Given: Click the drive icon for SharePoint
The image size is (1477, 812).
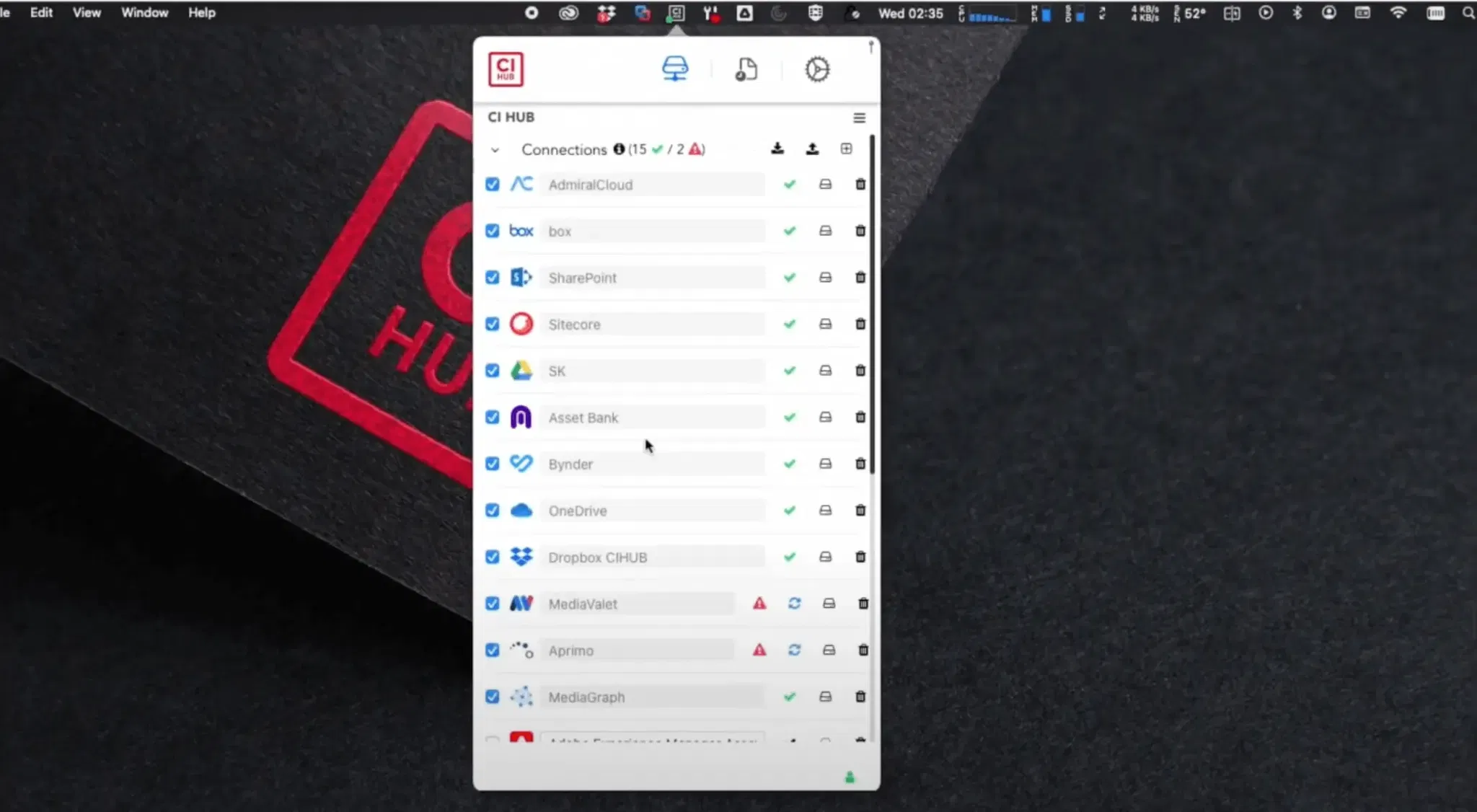Looking at the screenshot, I should [826, 278].
